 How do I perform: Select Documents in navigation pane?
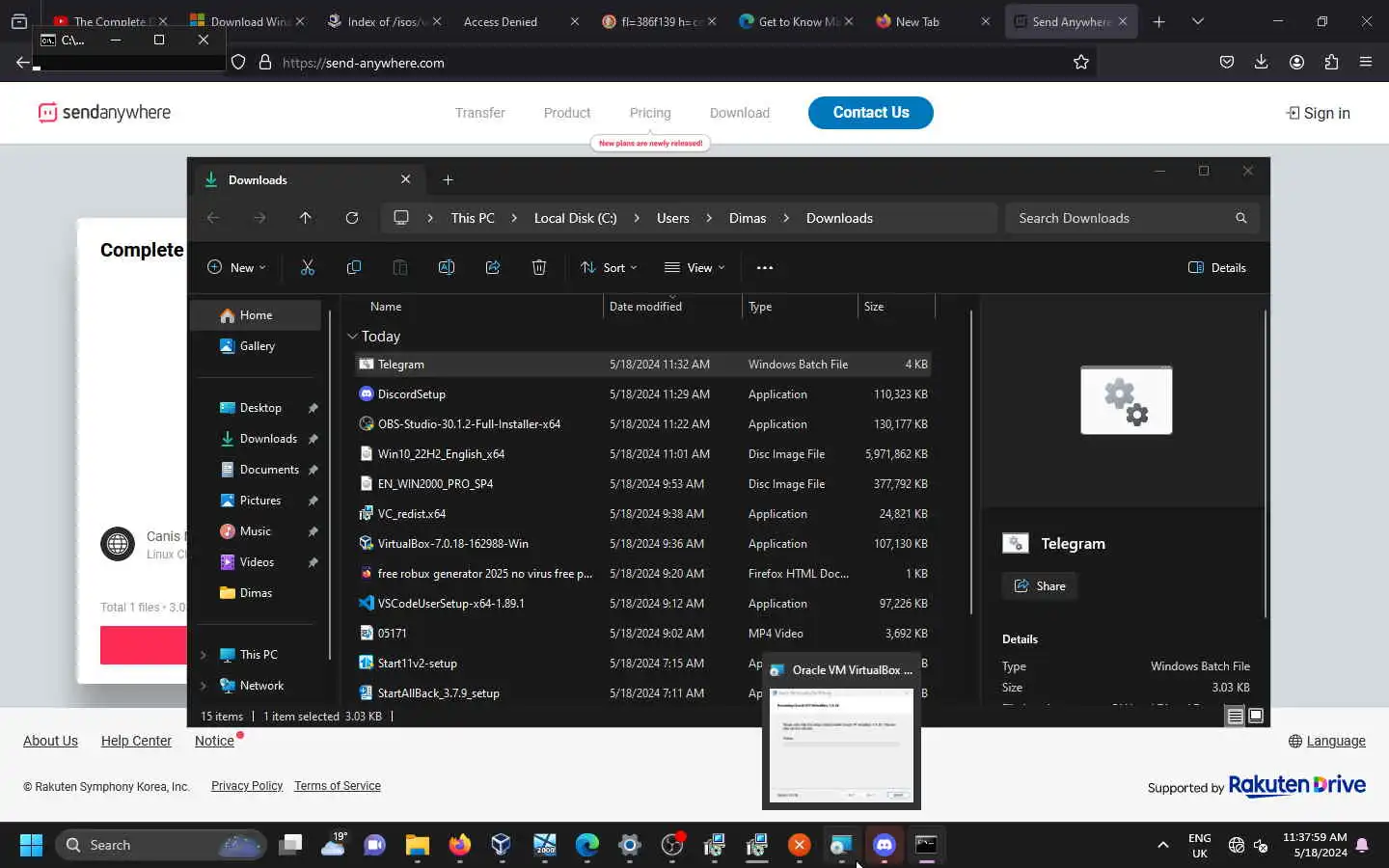[x=256, y=470]
